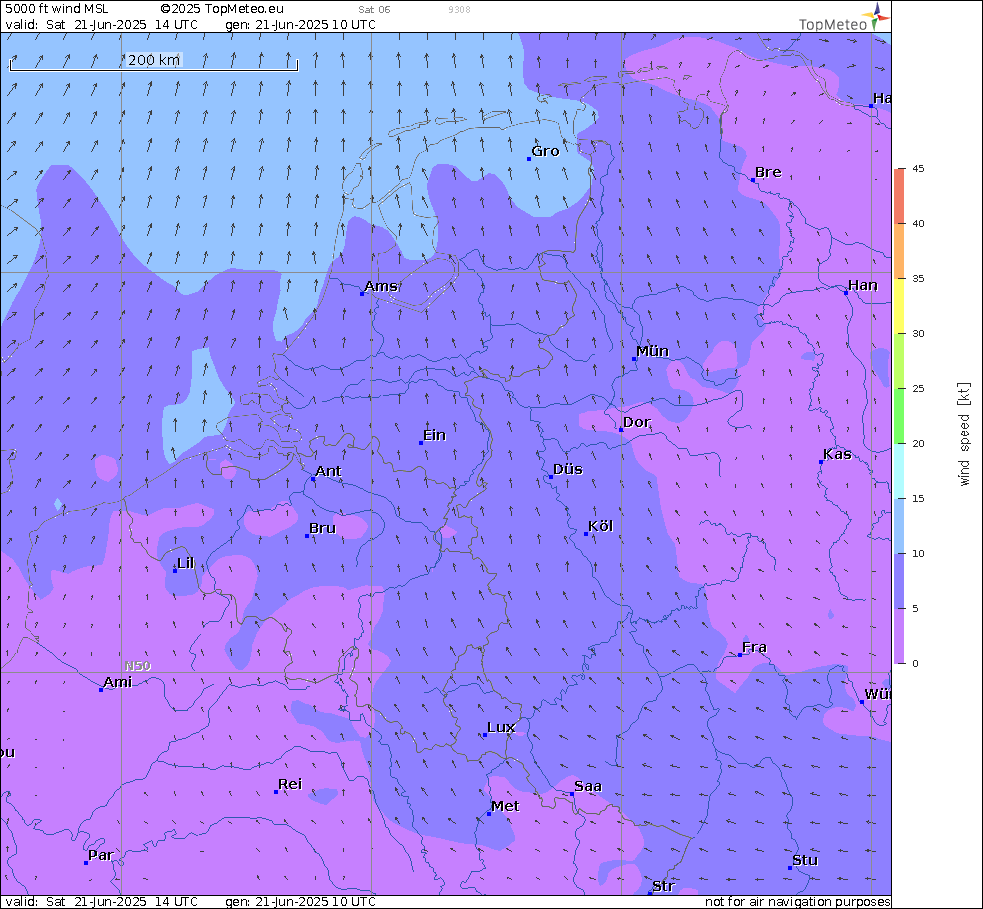Click the legend tick label 0

[x=915, y=663]
